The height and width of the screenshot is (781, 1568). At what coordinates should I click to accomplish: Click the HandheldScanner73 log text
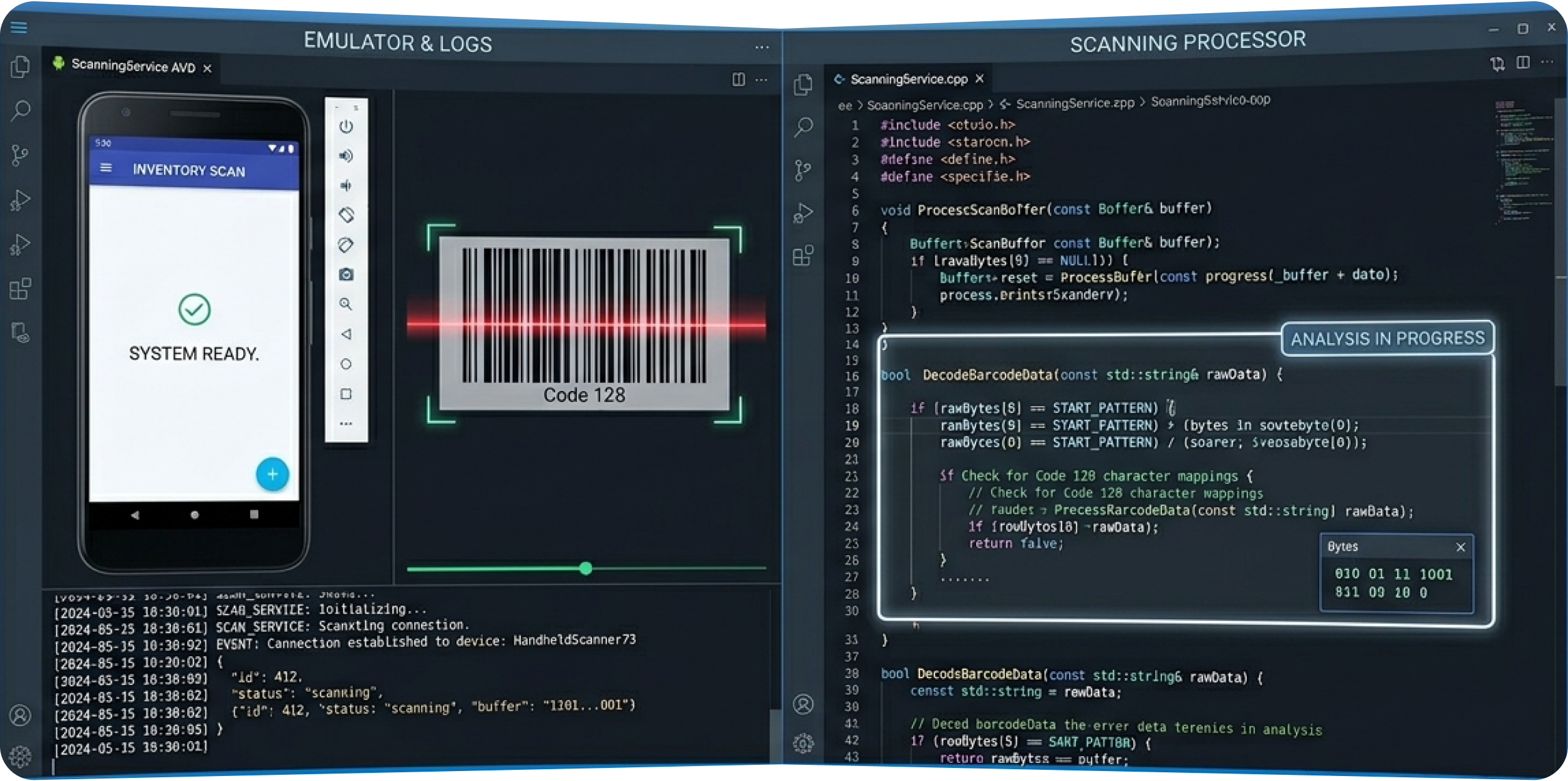tap(574, 639)
